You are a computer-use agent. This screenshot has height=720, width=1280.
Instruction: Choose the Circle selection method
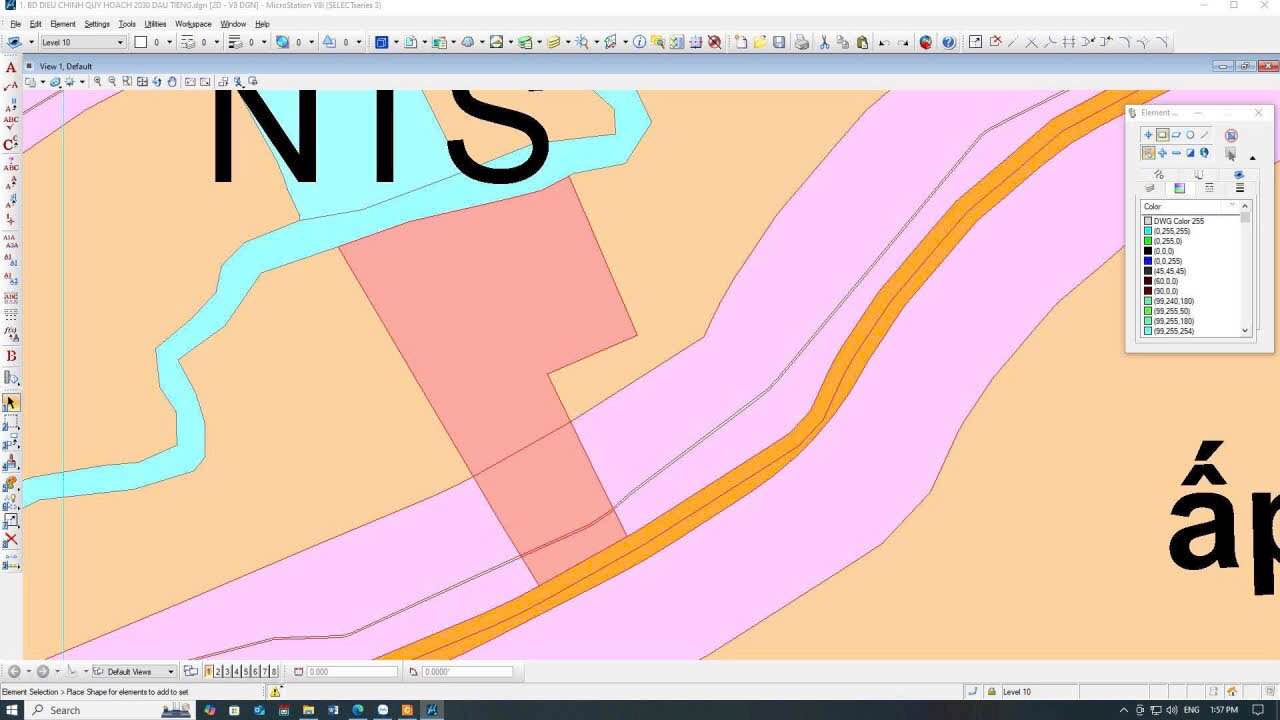click(1190, 135)
